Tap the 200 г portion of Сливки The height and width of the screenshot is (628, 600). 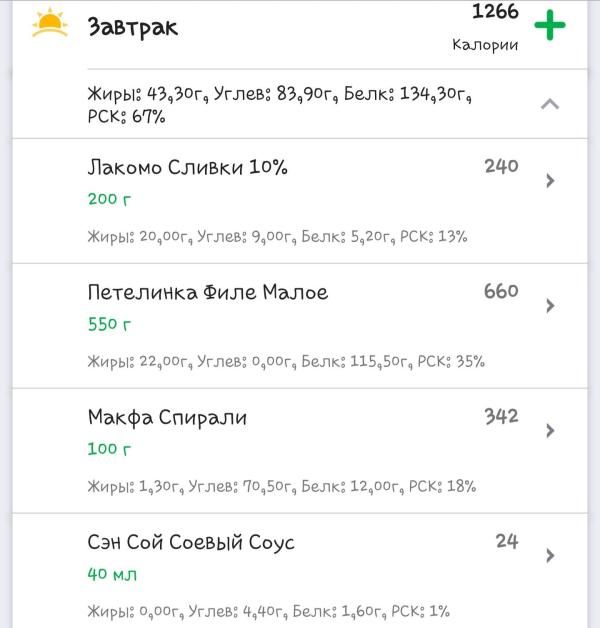pyautogui.click(x=109, y=199)
